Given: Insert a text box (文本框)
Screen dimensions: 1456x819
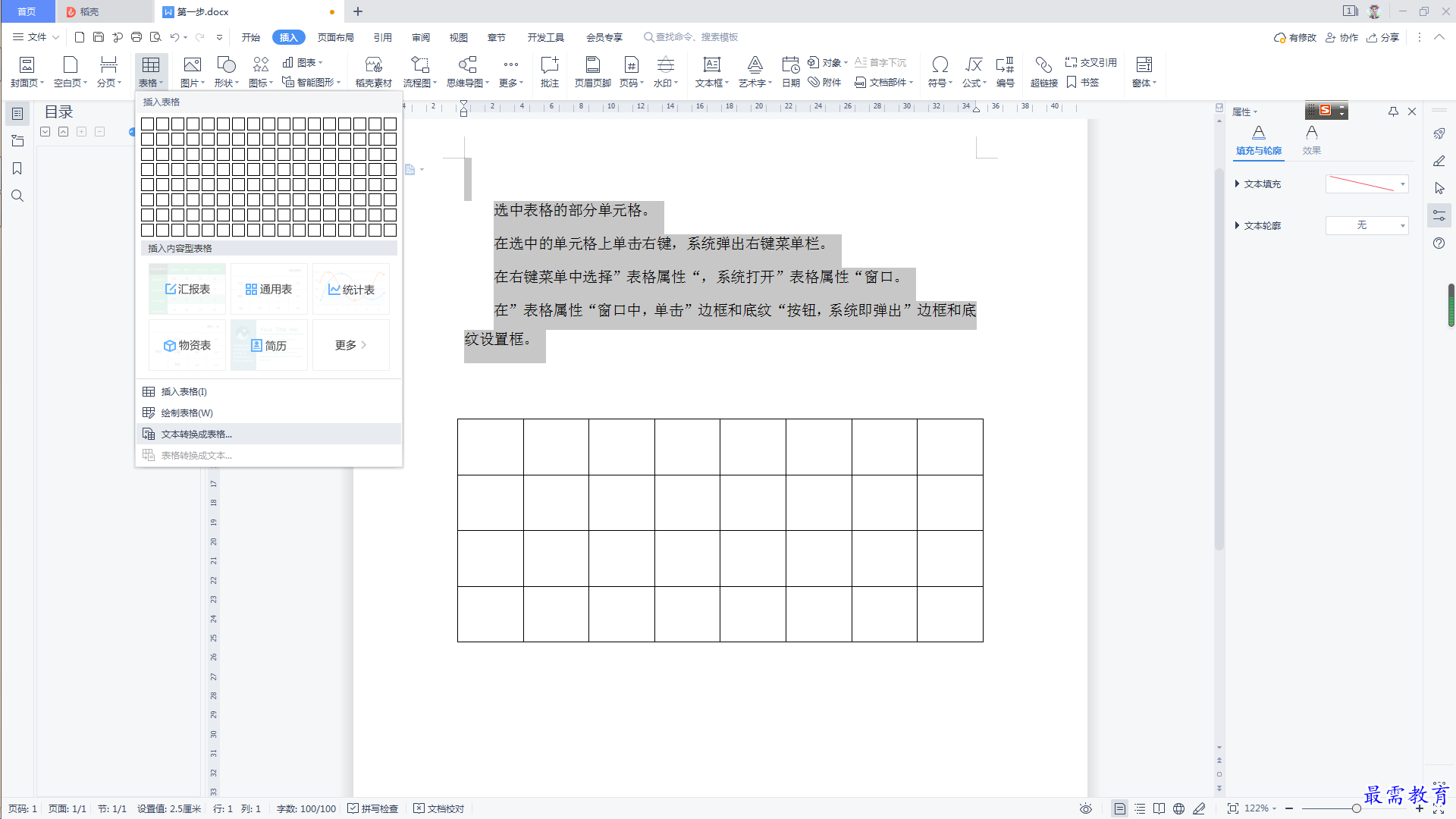Looking at the screenshot, I should click(712, 72).
